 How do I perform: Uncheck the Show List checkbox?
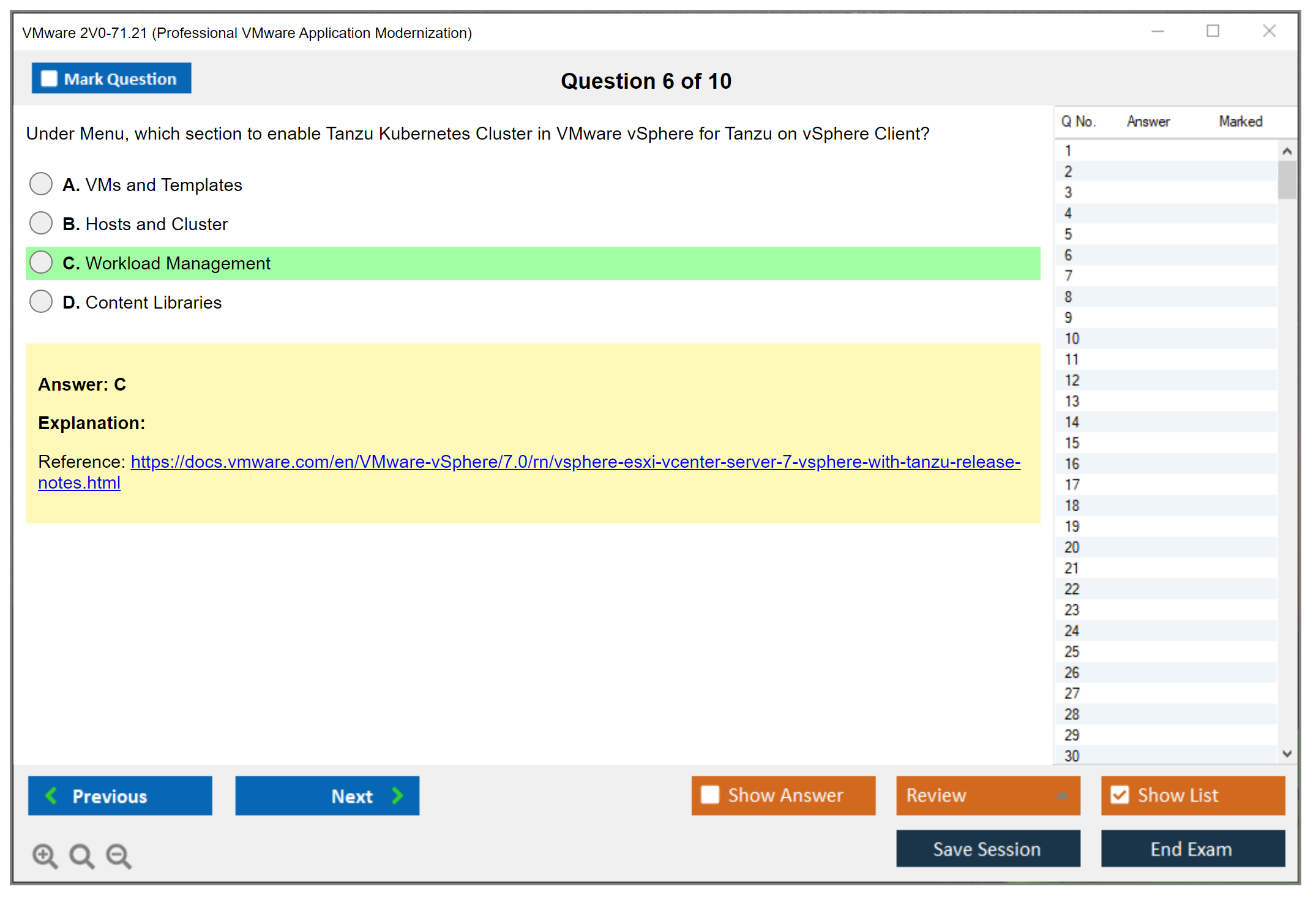click(x=1120, y=795)
